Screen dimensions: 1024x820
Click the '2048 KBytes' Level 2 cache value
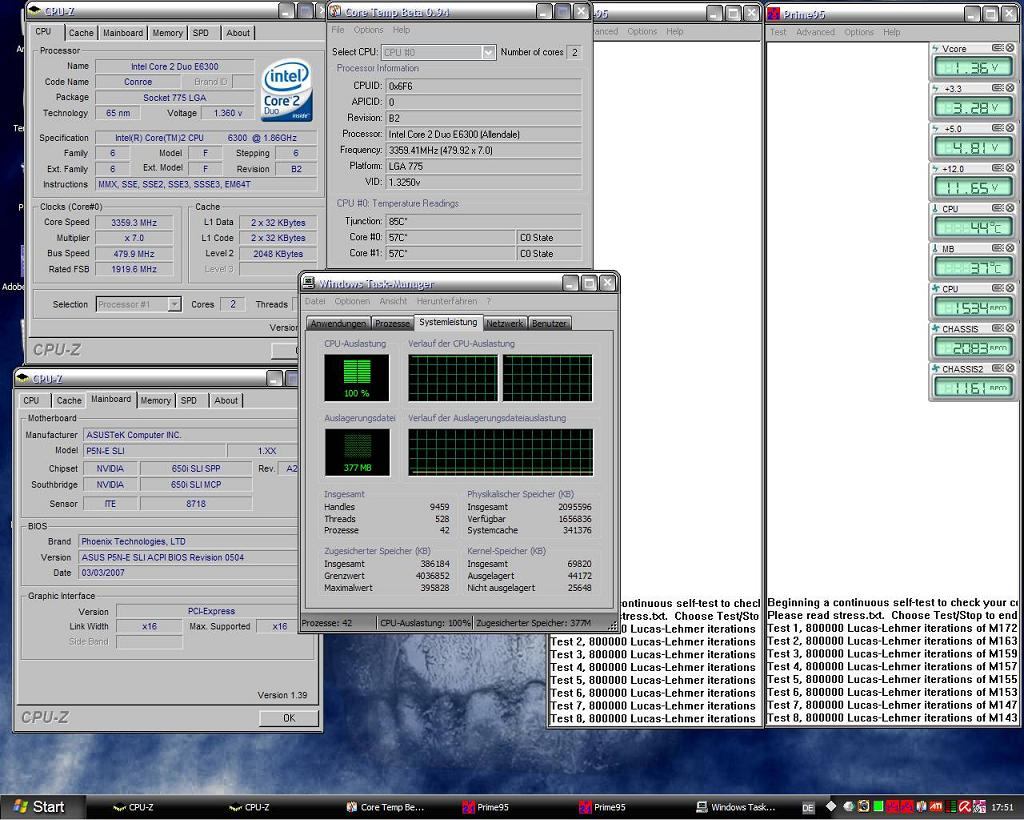(x=278, y=253)
